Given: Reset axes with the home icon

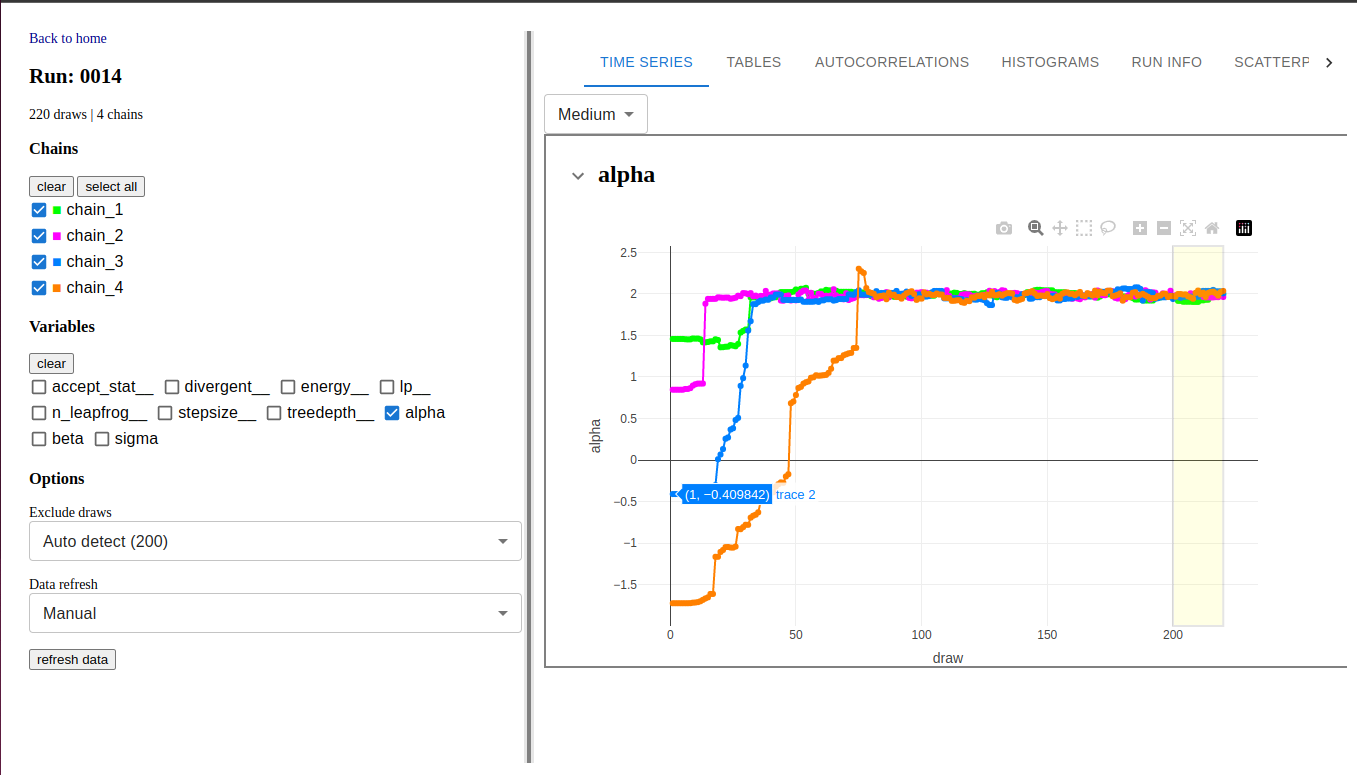Looking at the screenshot, I should (x=1211, y=228).
